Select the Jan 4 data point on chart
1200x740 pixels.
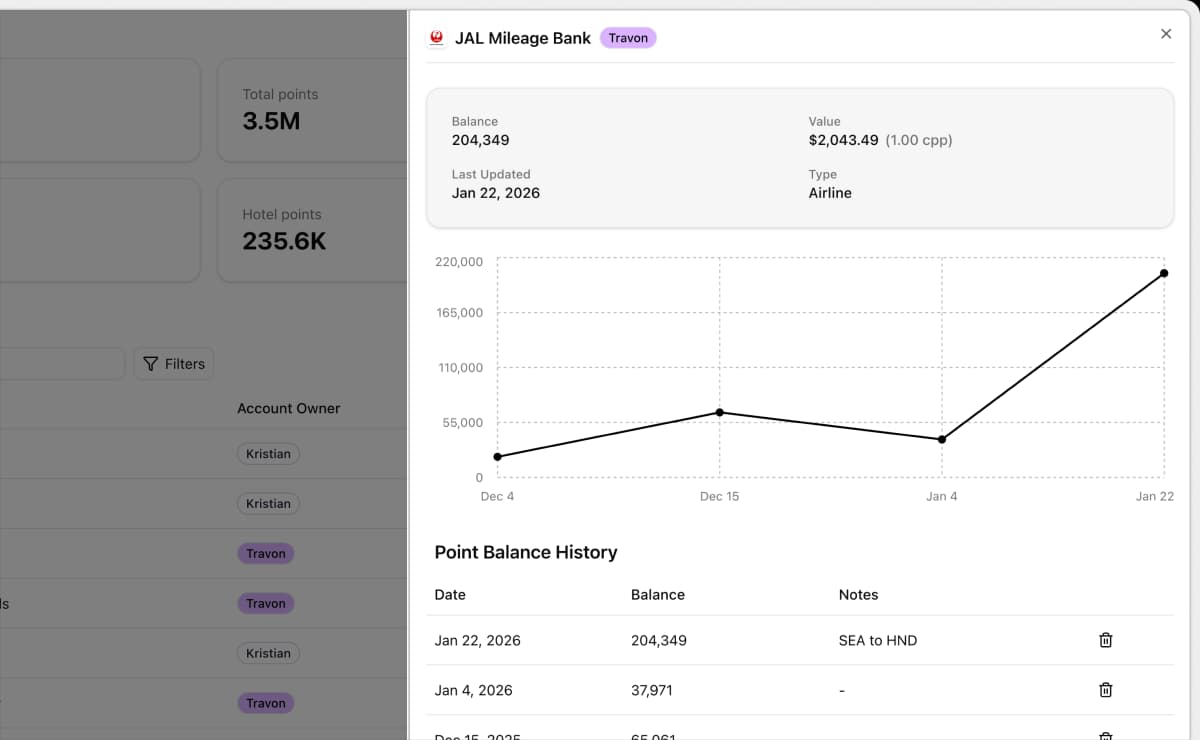[942, 439]
